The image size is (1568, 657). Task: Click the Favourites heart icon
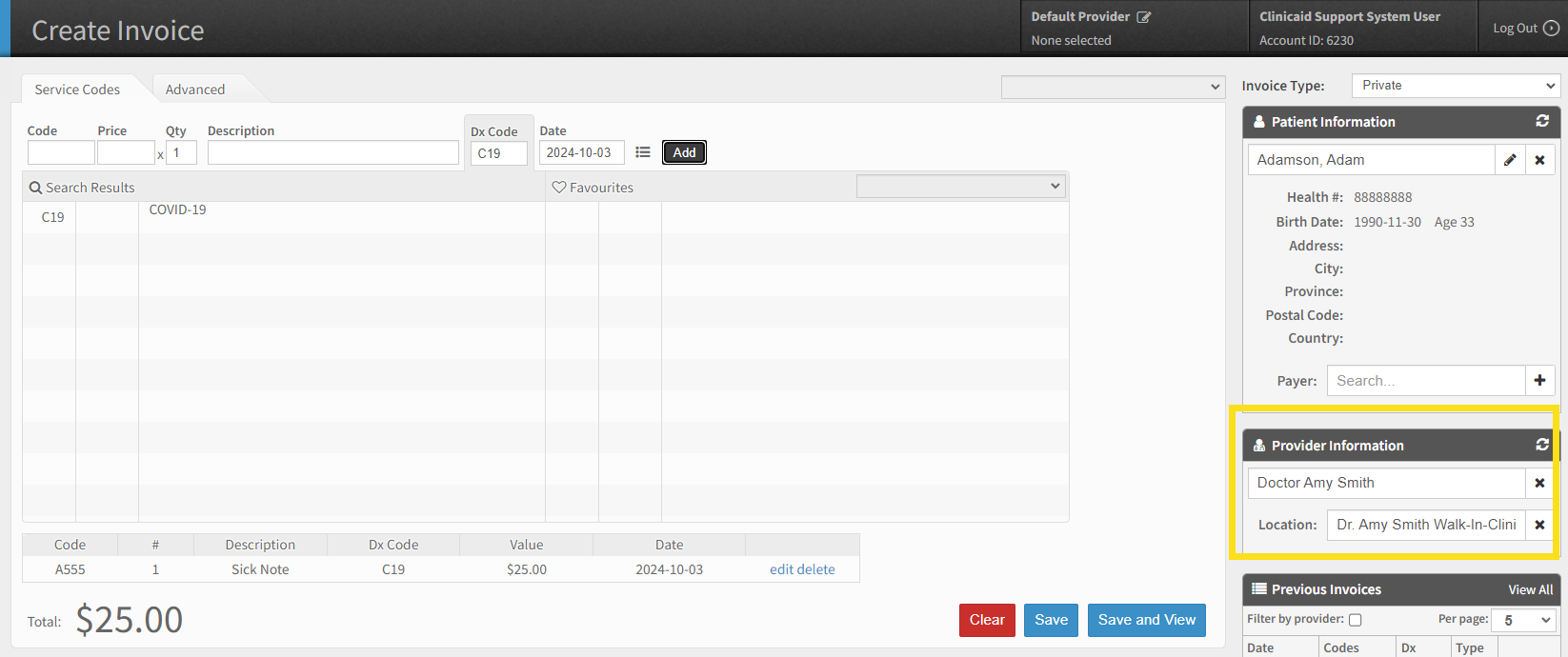(559, 188)
